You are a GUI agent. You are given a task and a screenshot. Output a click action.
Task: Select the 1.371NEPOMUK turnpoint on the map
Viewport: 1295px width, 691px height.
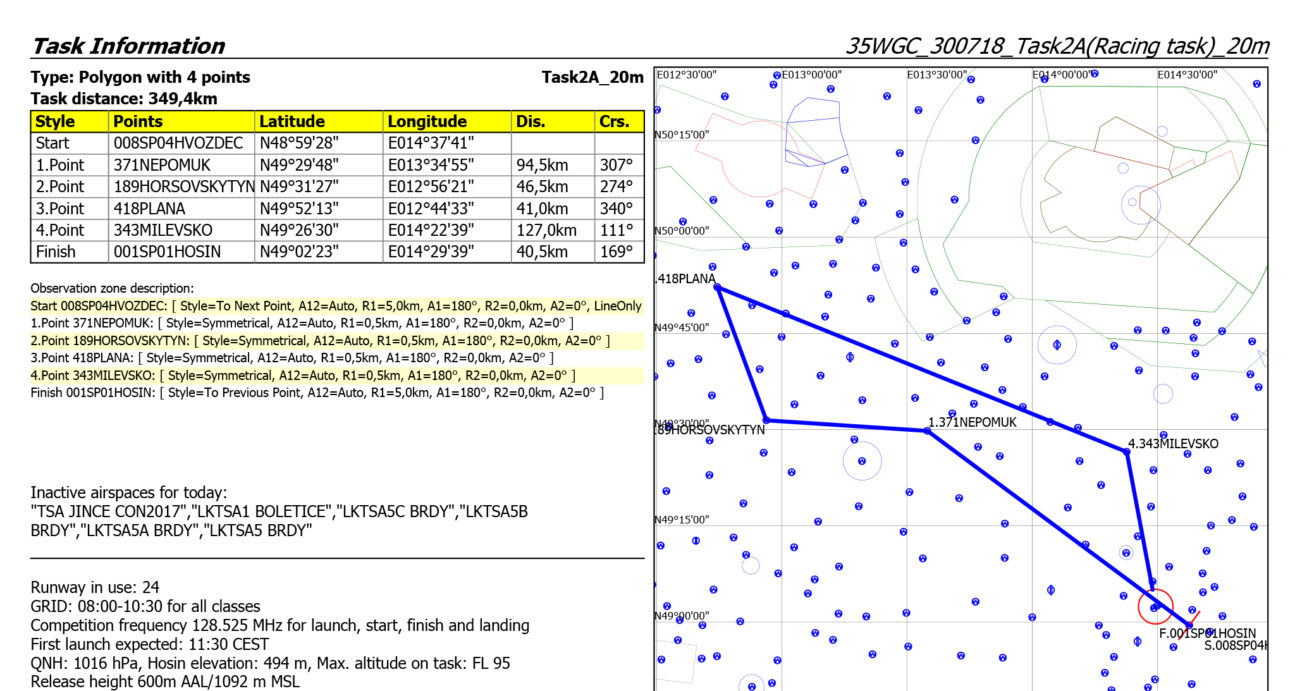927,430
